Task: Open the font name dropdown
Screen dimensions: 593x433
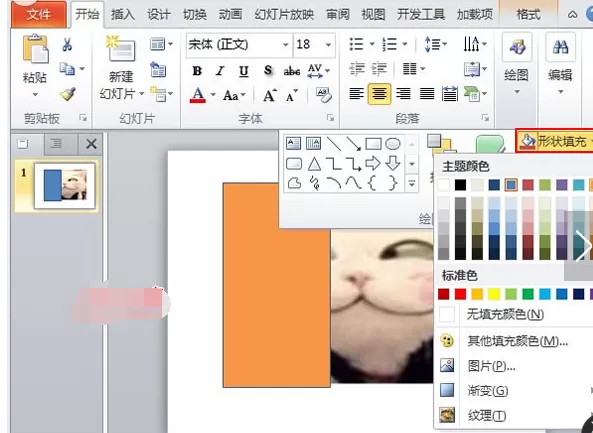Action: coord(286,45)
